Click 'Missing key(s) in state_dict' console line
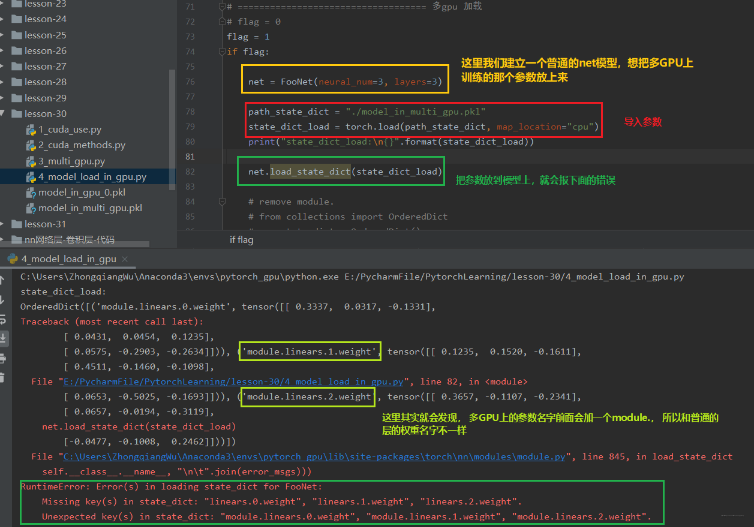754x527 pixels. tap(281, 502)
